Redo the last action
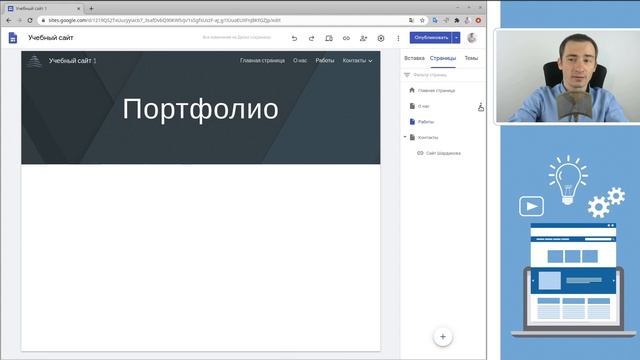Image resolution: width=640 pixels, height=360 pixels. (x=311, y=38)
